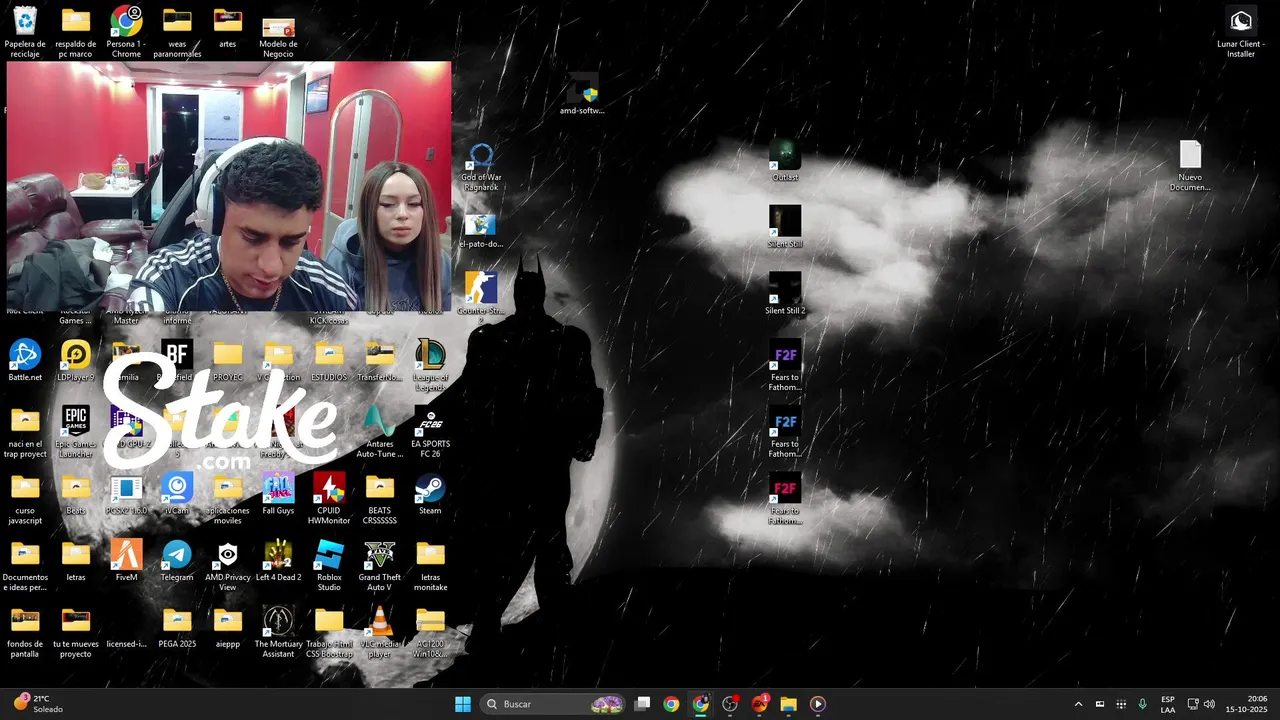The width and height of the screenshot is (1280, 720).
Task: Launch LDPlayer 9 from the desktop
Action: click(x=76, y=360)
